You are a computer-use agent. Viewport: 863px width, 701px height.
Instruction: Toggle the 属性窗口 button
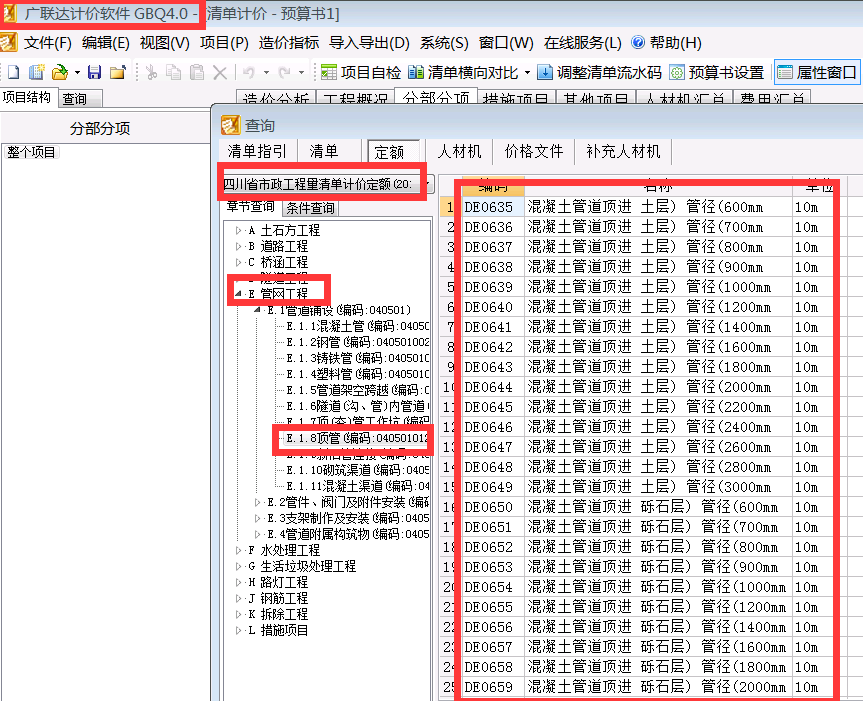[x=817, y=73]
